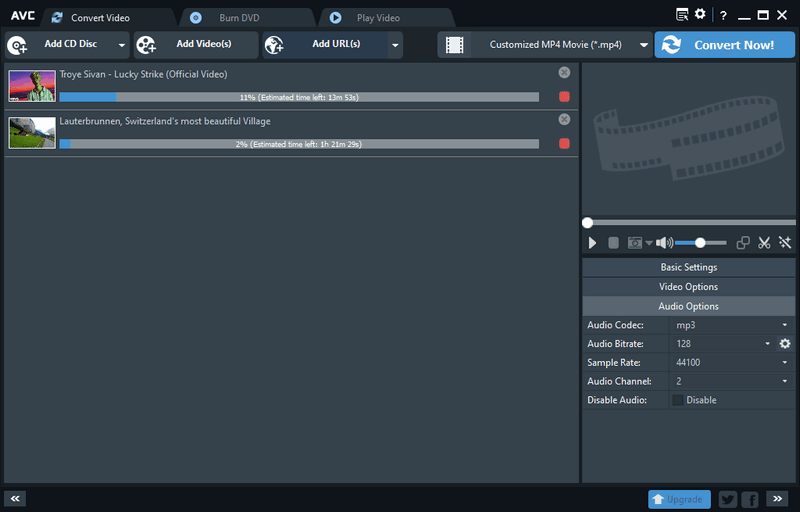Click the AVC logo in title bar
The image size is (800, 512).
click(23, 16)
